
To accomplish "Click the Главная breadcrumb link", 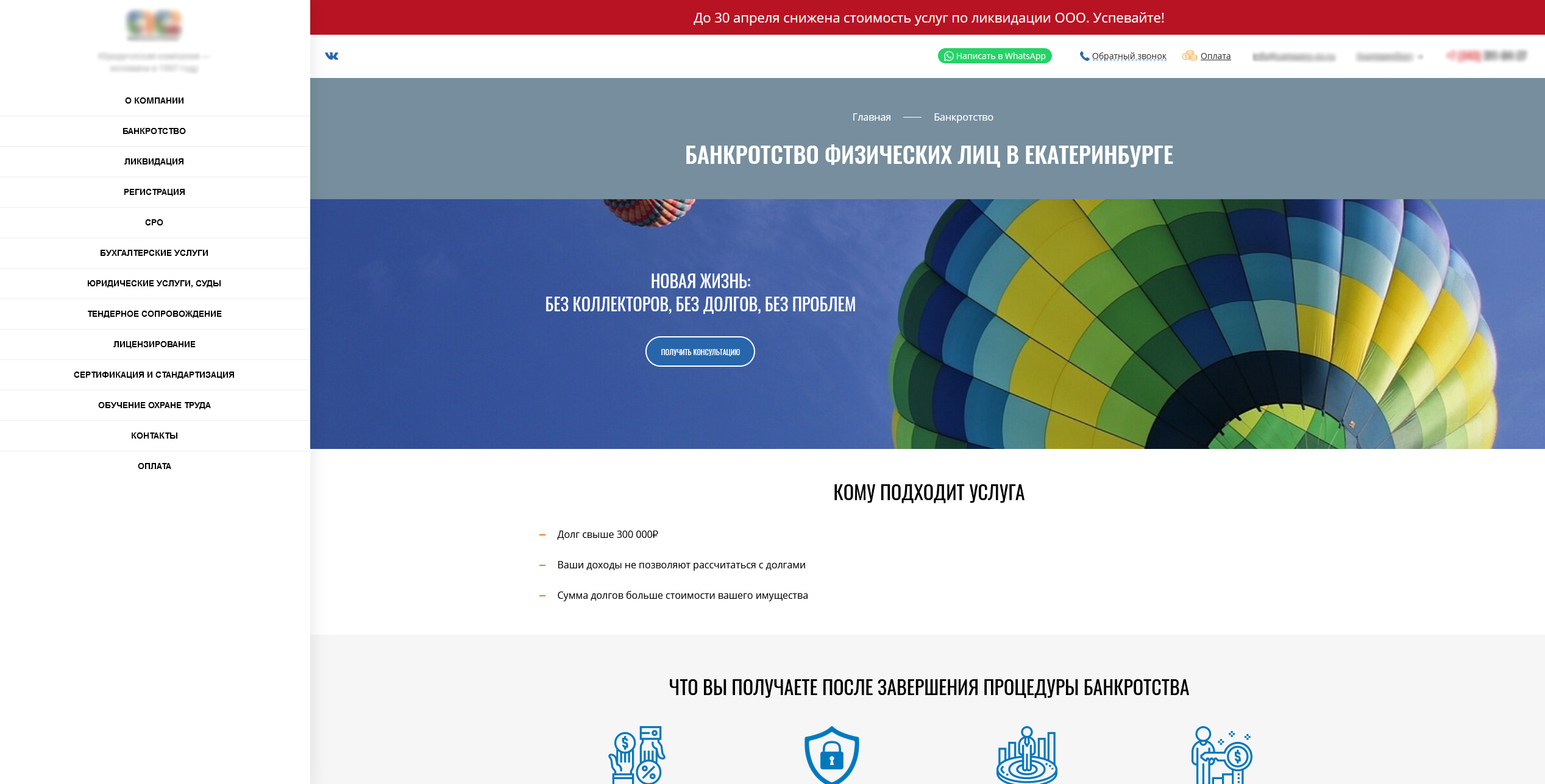I will 871,117.
